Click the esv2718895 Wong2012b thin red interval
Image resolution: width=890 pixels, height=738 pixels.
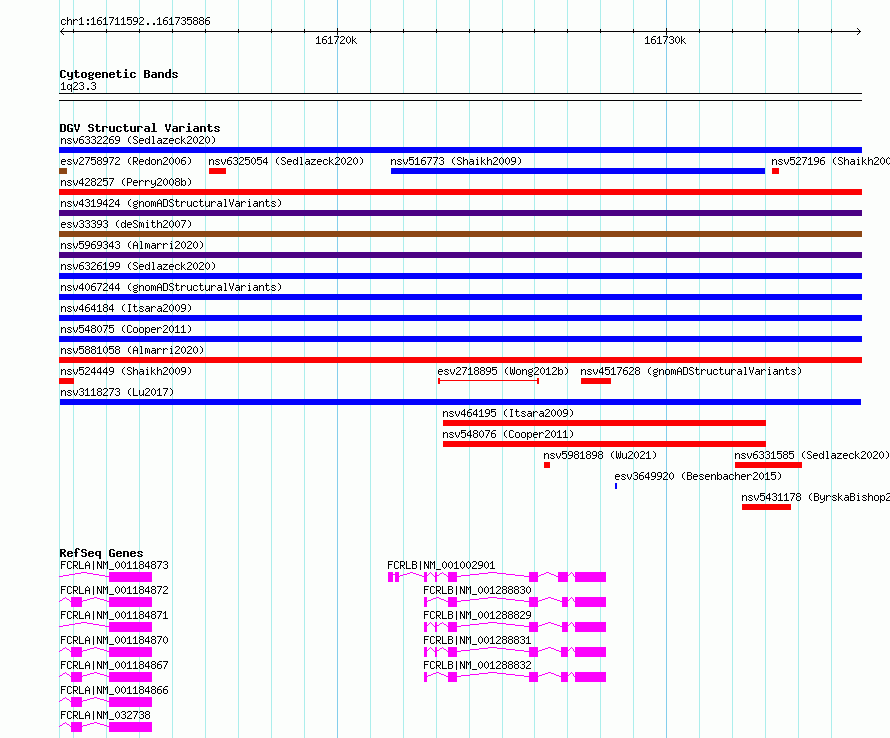pyautogui.click(x=488, y=381)
